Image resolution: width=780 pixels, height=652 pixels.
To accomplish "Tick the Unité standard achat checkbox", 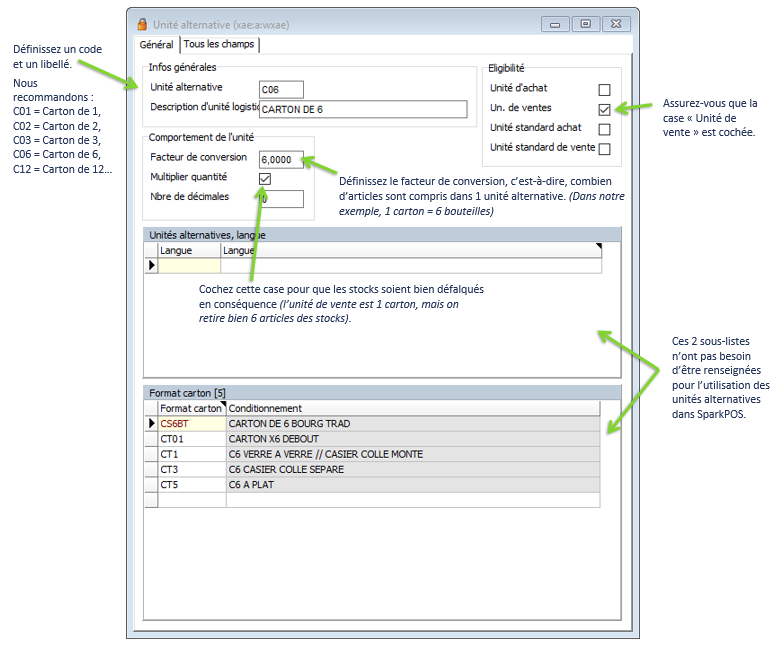I will point(604,129).
